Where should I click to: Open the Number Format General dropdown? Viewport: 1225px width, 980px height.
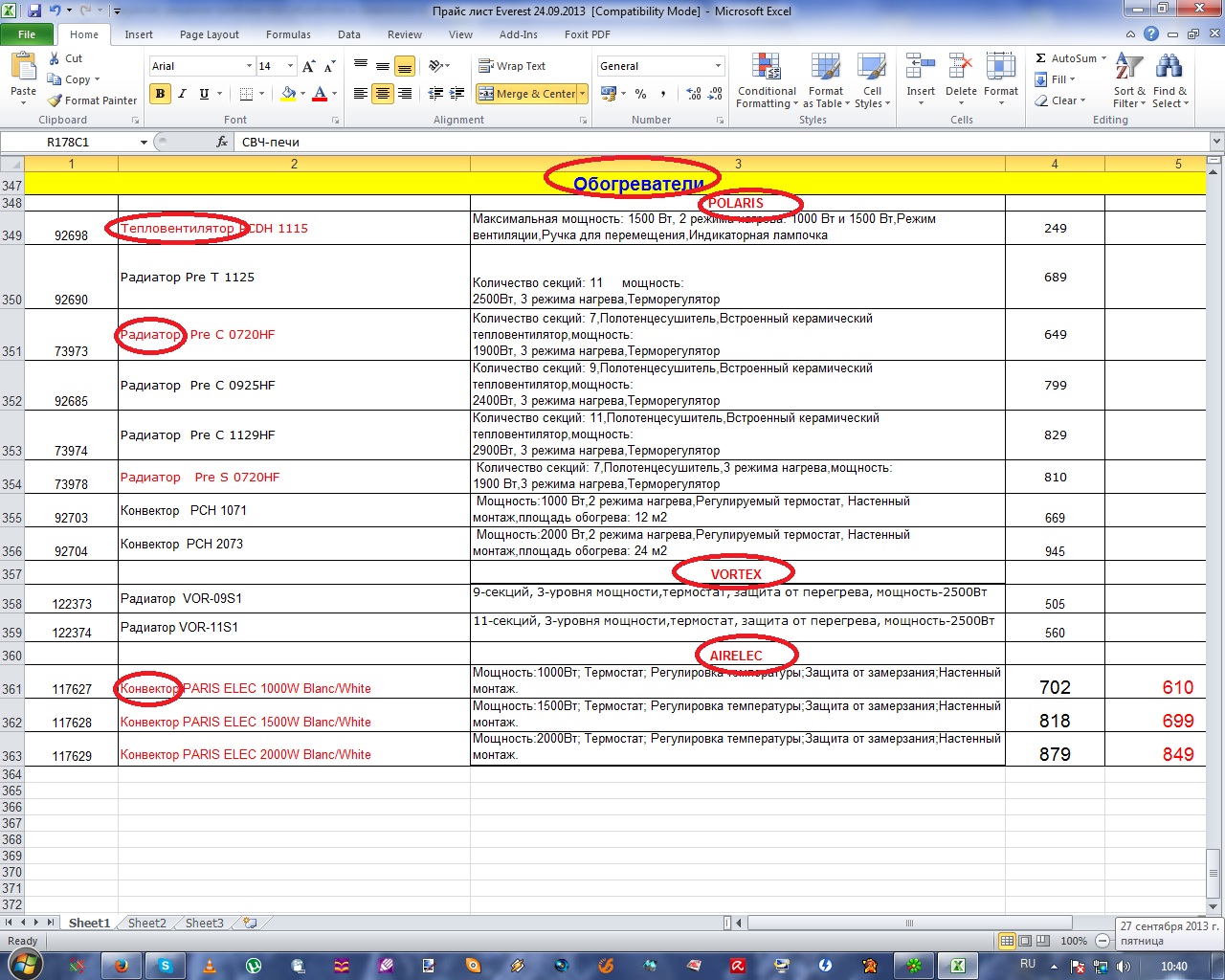point(718,66)
